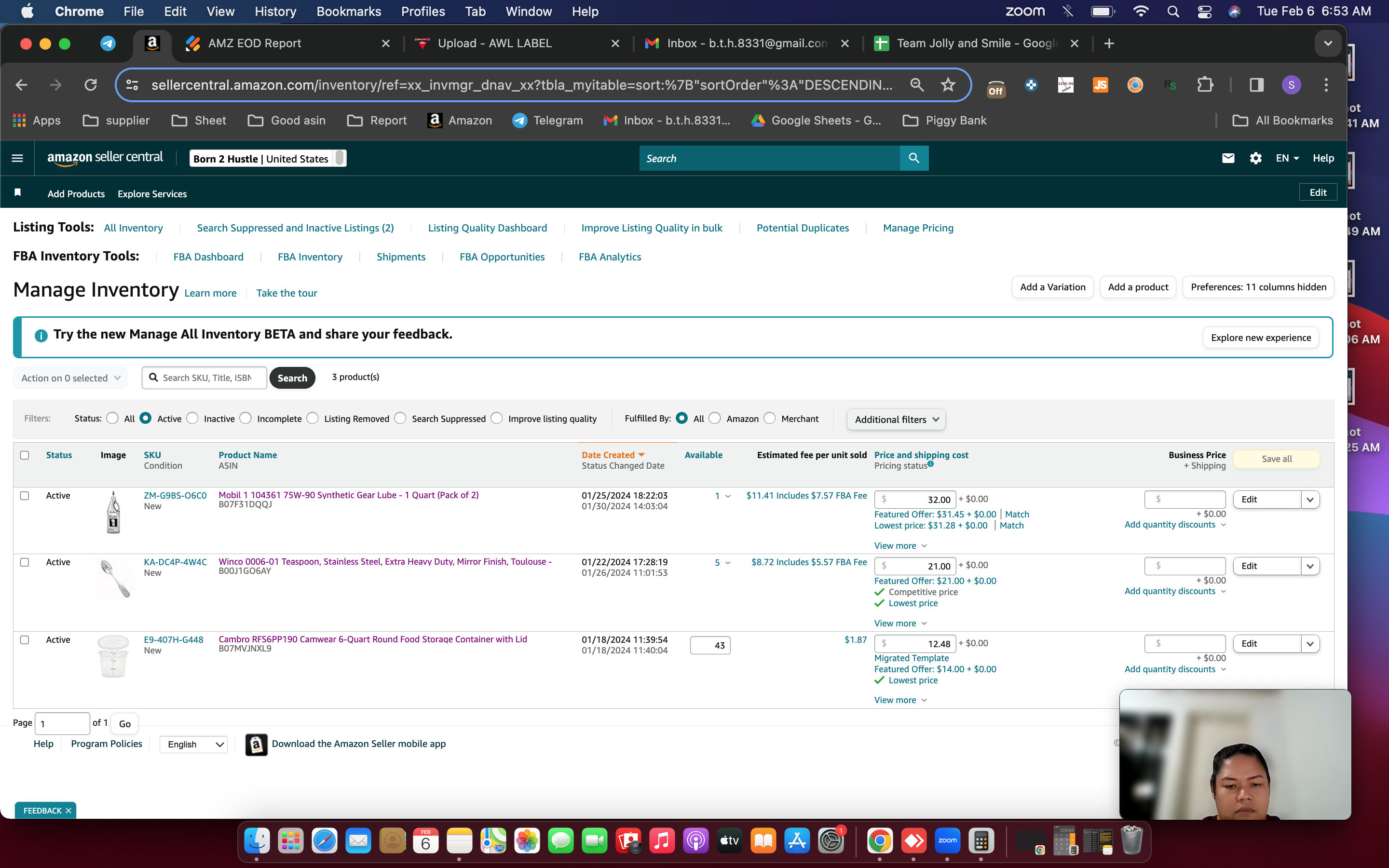The image size is (1389, 868).
Task: Click the Spotlight search icon in menu bar
Action: coord(1173,12)
